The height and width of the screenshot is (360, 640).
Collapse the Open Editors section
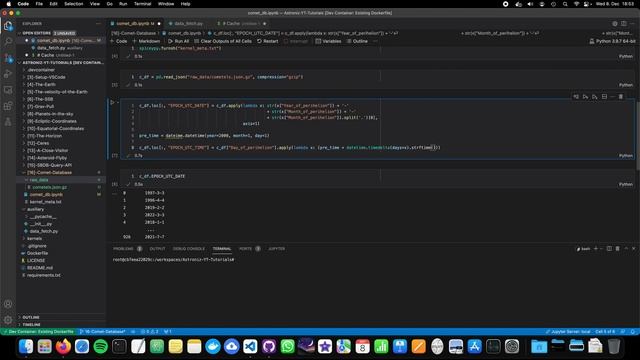[x=37, y=33]
